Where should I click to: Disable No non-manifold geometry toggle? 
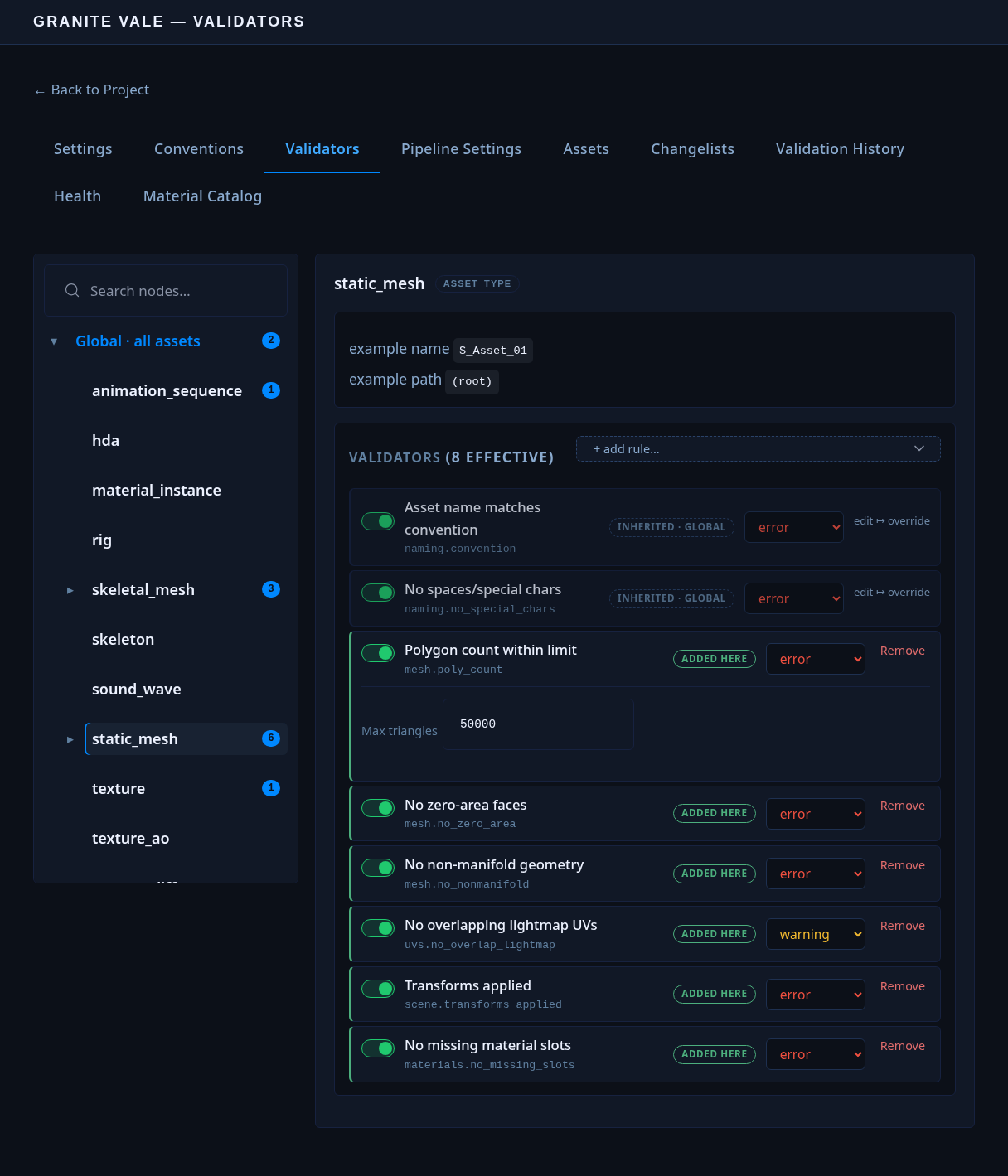(378, 868)
